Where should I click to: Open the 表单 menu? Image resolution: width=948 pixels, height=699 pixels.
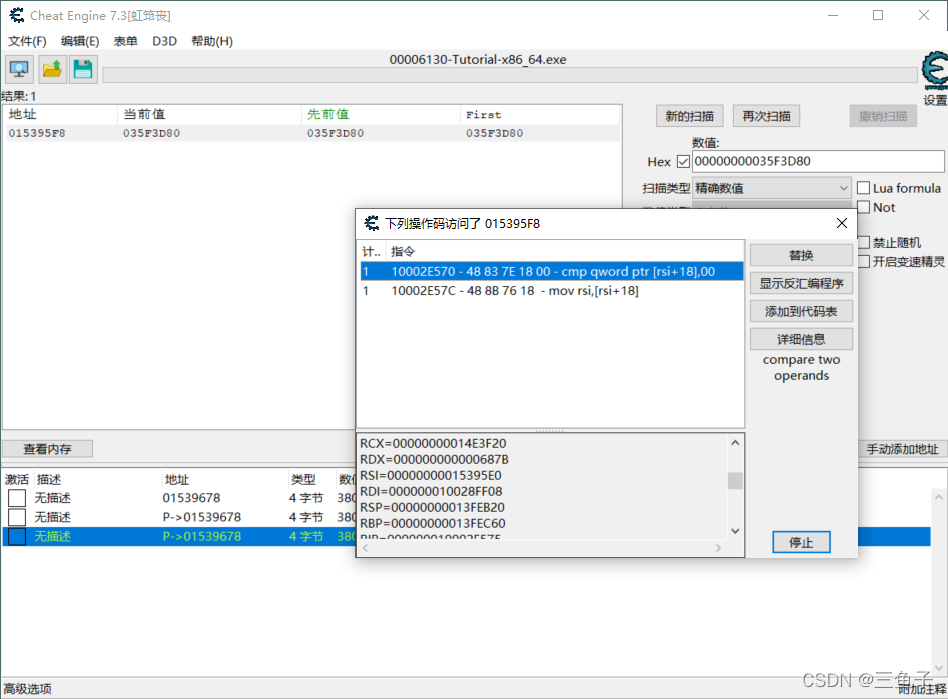click(126, 41)
